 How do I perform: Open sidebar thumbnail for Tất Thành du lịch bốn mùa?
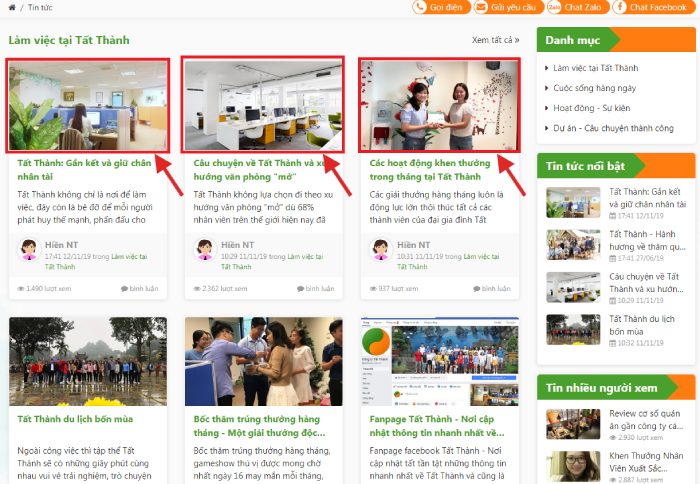click(573, 330)
